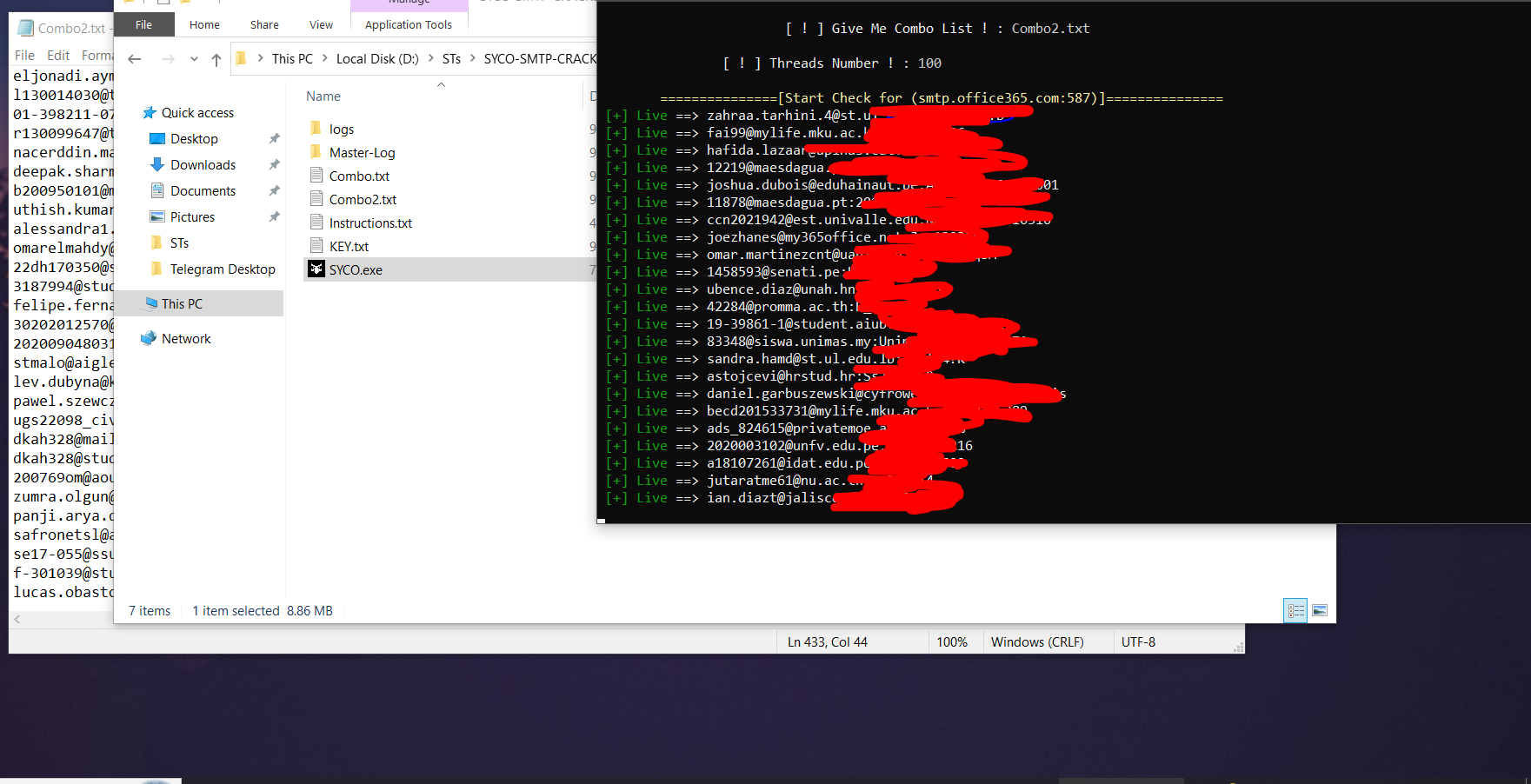Expand the chevron before This PC in address bar
1531x784 pixels.
260,58
